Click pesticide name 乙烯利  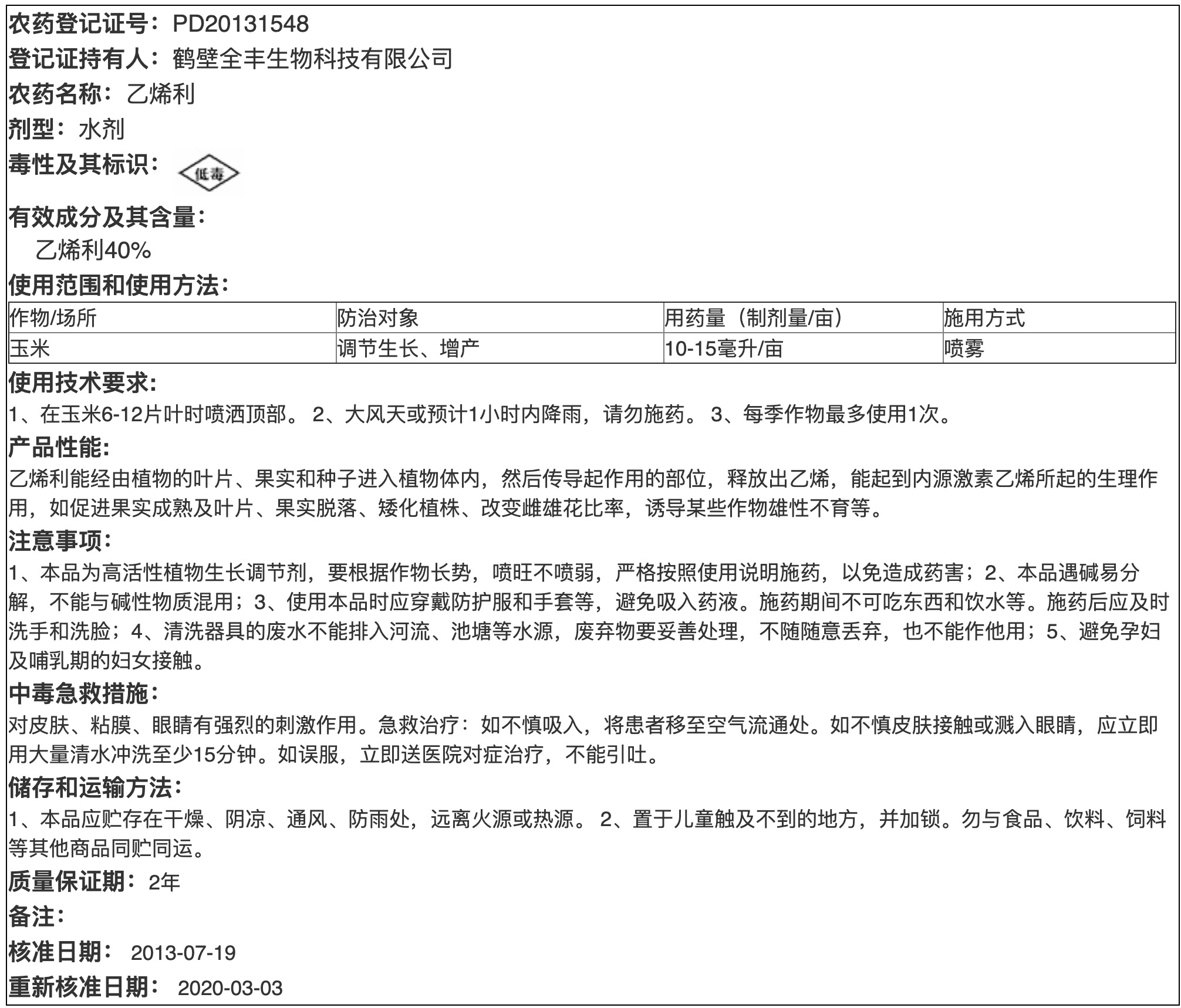point(160,94)
